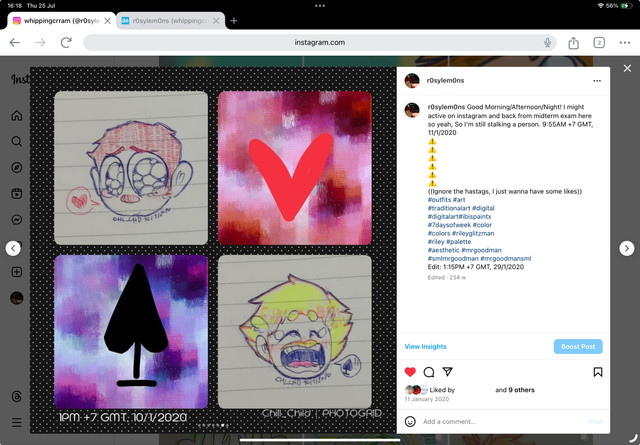Open Reels icon in sidebar

[17, 194]
